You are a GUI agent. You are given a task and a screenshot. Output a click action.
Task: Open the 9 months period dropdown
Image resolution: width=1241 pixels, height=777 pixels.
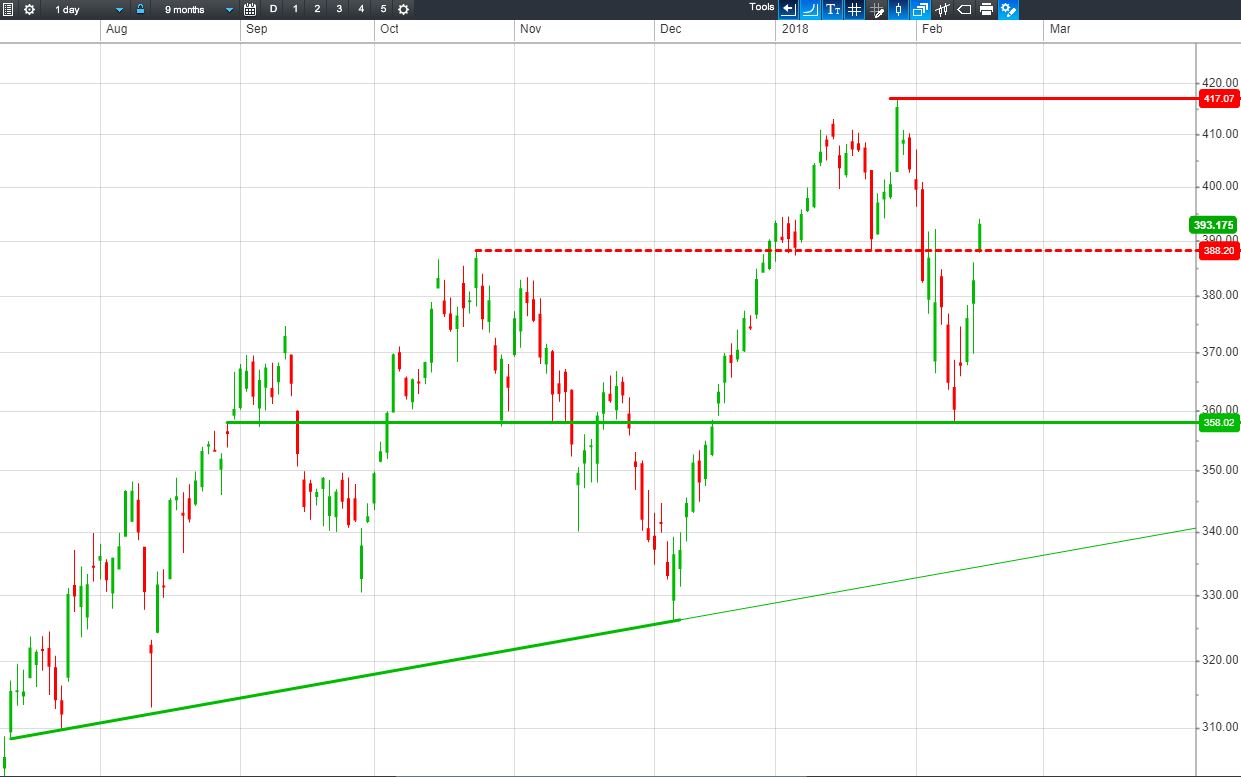[197, 9]
